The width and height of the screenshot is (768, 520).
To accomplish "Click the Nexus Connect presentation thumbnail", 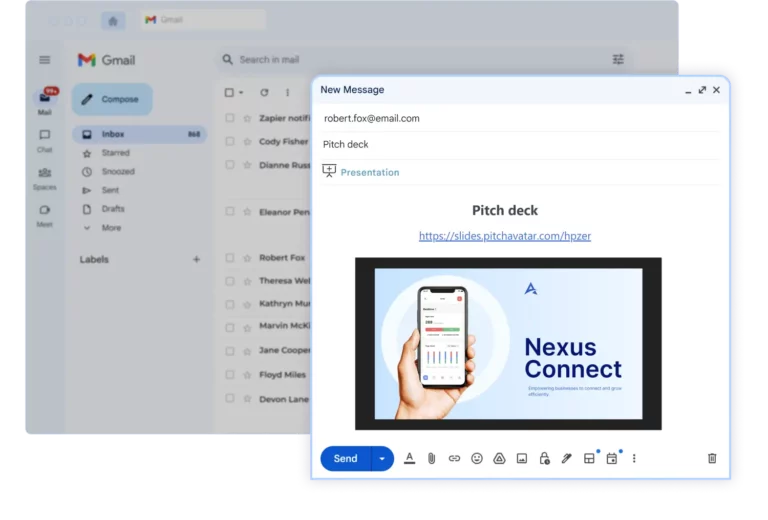I will coord(508,344).
